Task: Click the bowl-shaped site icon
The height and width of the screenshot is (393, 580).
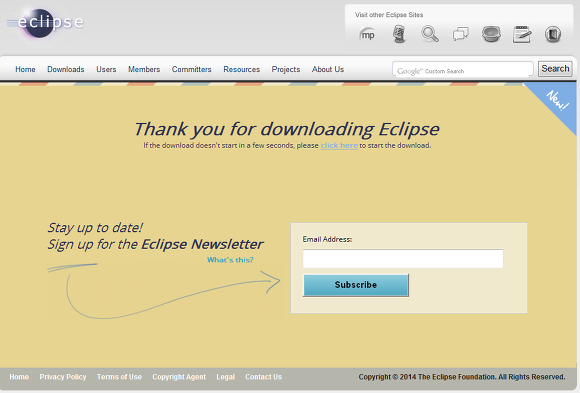Action: coord(491,34)
